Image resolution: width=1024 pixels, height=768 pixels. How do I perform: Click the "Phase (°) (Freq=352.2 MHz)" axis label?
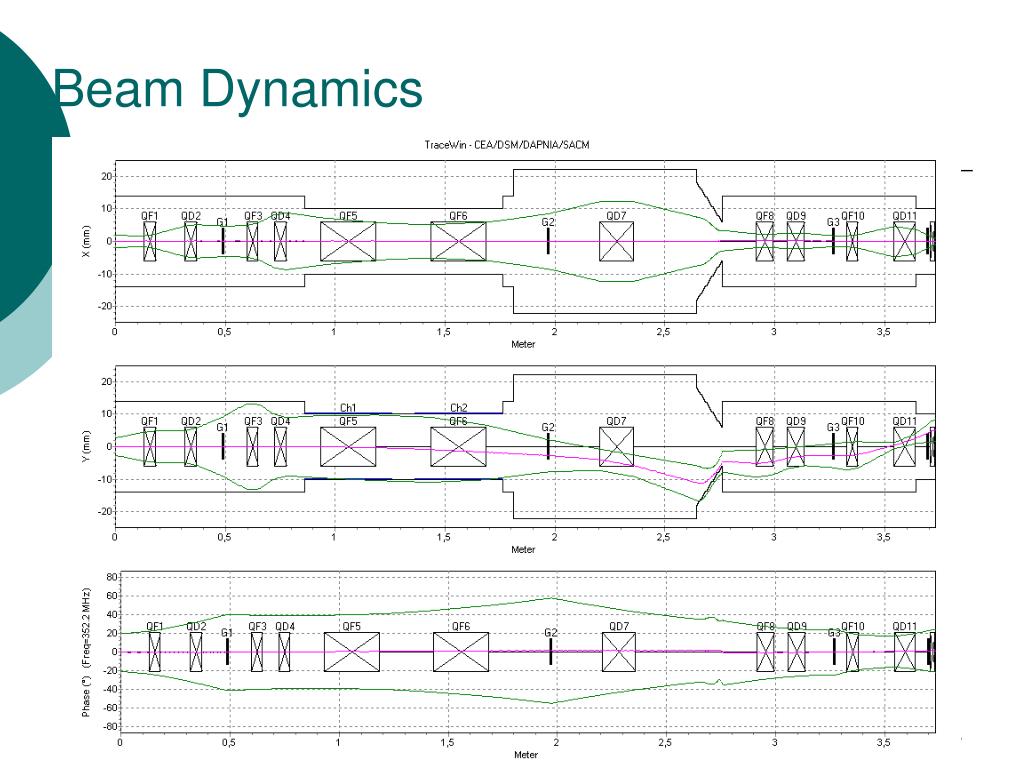pos(86,652)
